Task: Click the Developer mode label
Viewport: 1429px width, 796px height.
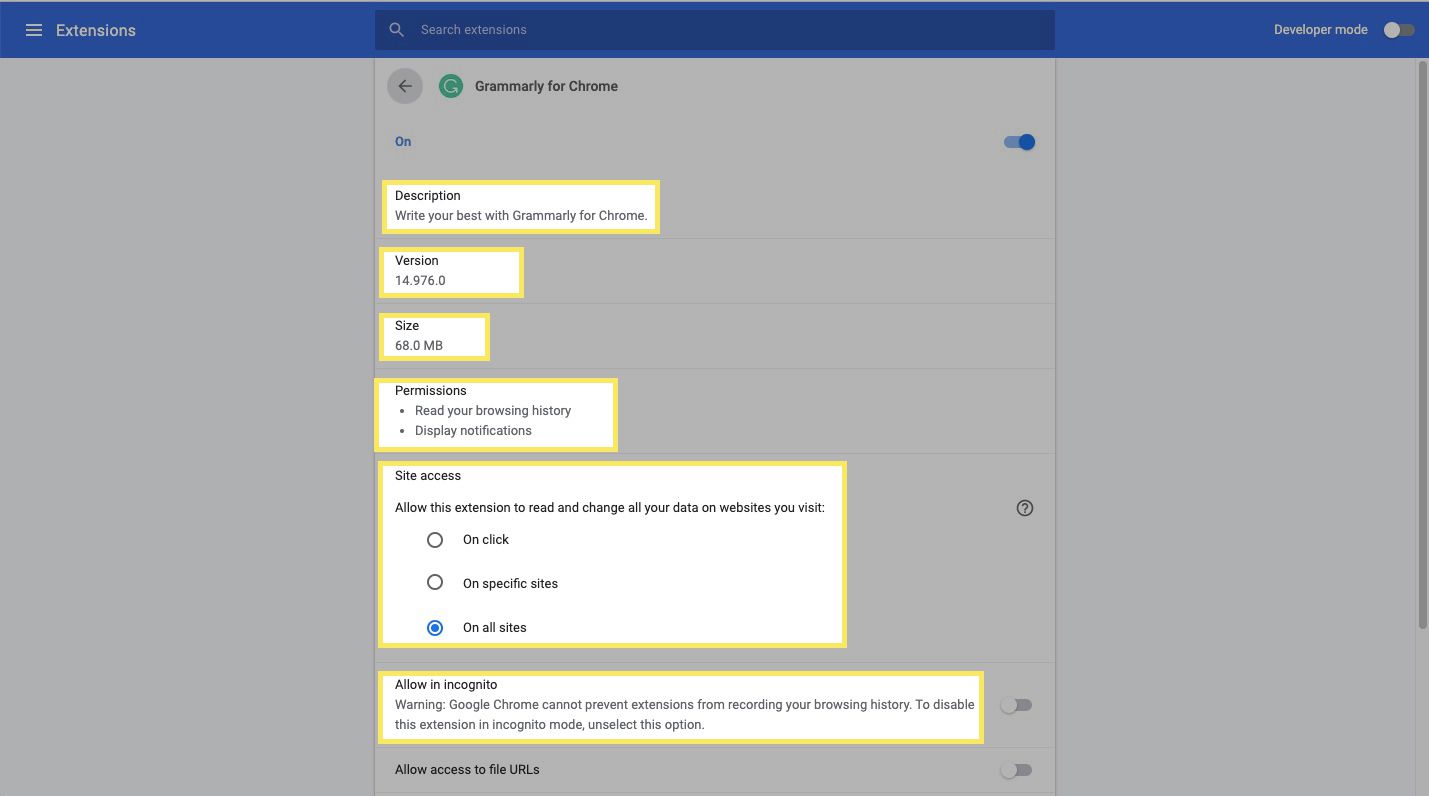Action: 1320,30
